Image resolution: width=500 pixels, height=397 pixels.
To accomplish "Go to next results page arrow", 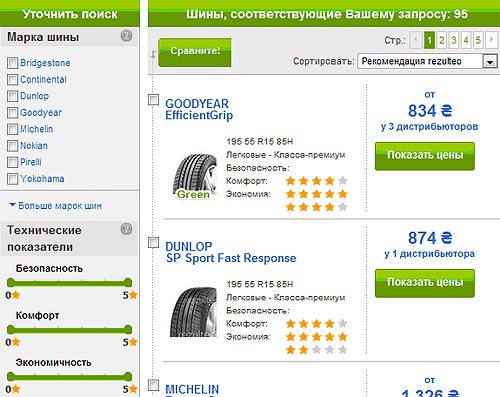I will [x=491, y=40].
